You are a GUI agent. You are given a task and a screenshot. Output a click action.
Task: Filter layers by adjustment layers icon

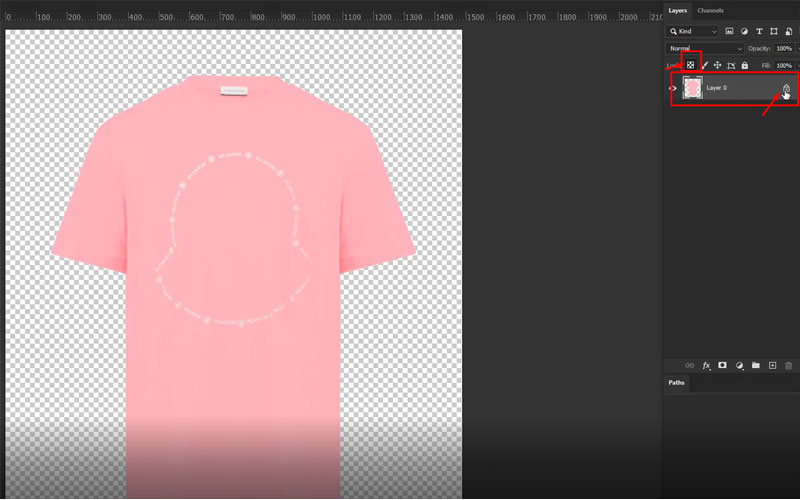(x=744, y=31)
